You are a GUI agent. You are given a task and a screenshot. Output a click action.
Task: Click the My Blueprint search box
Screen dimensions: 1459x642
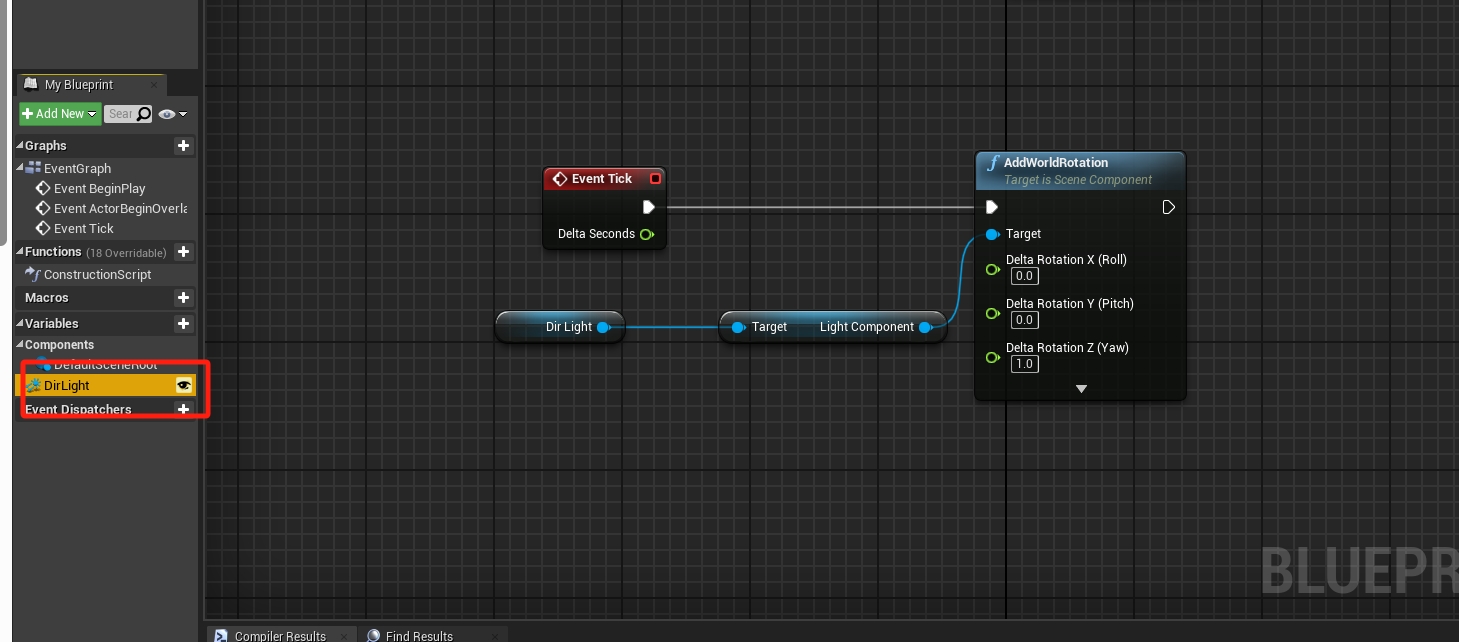(x=121, y=114)
